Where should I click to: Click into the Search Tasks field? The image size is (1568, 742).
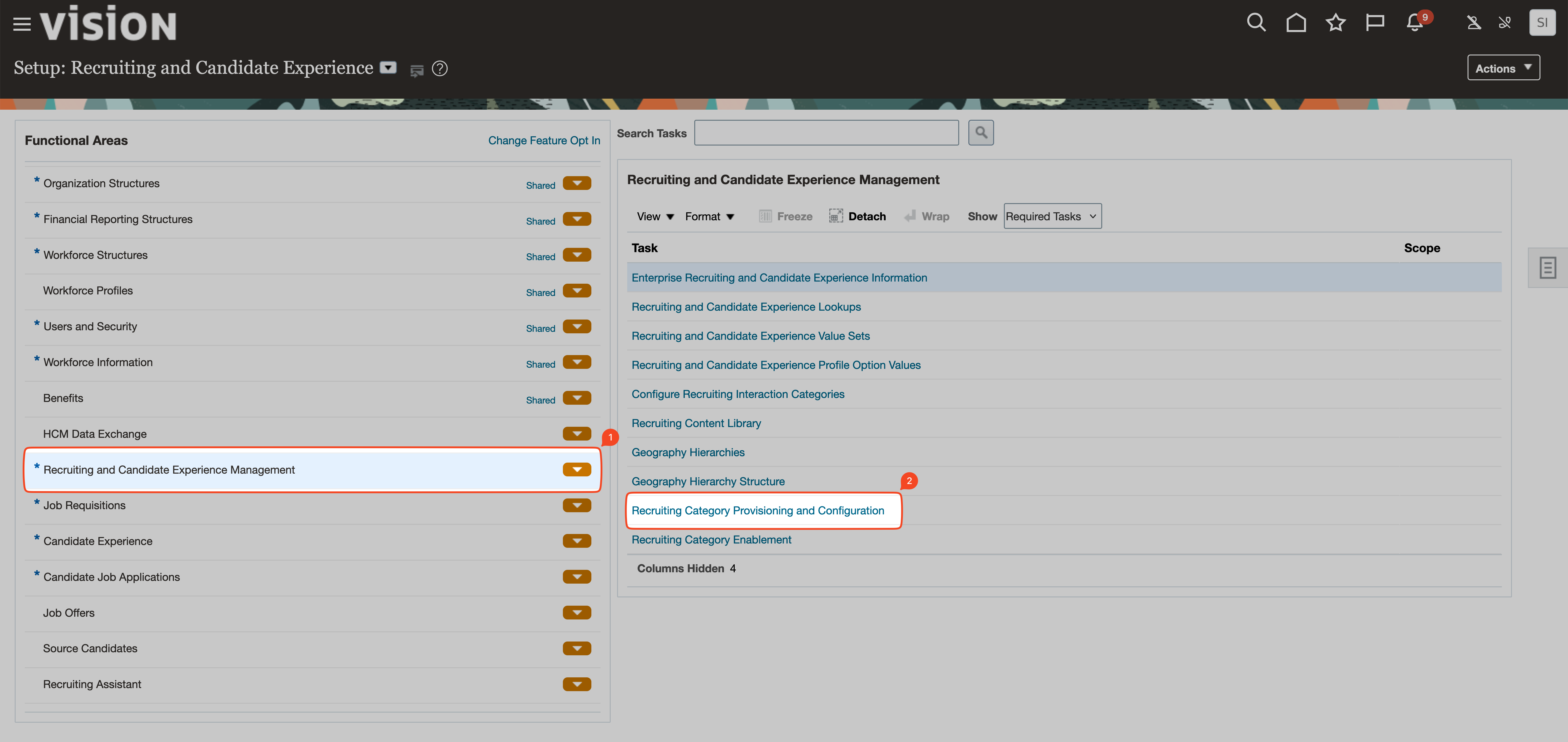pyautogui.click(x=826, y=133)
